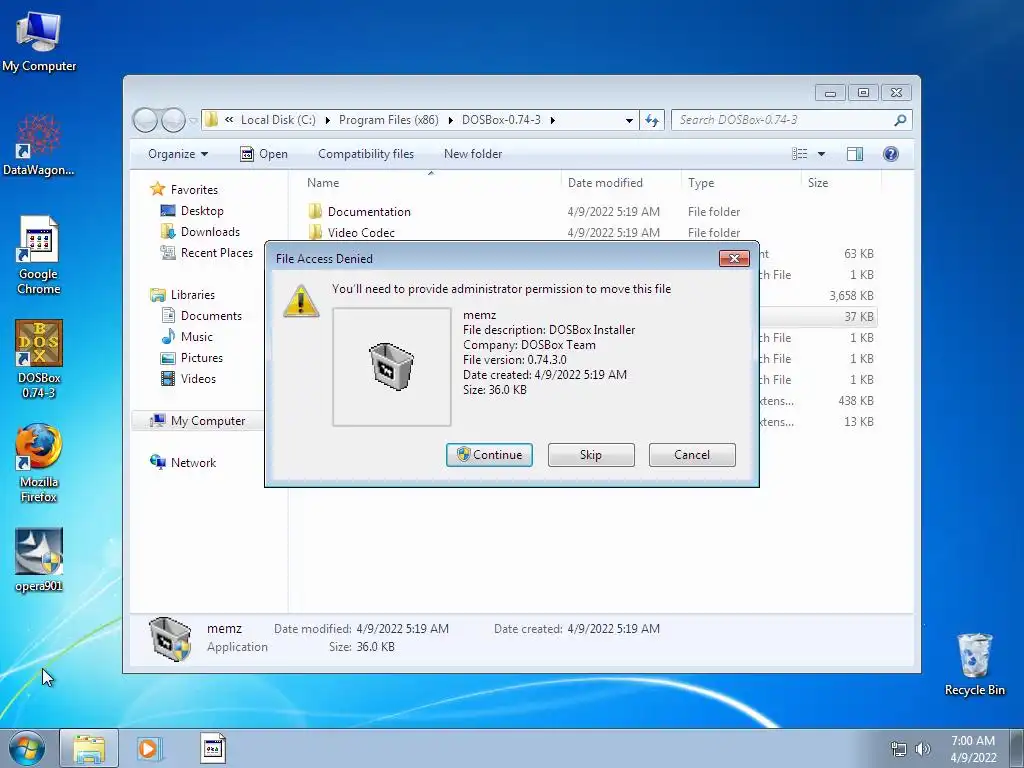Open the Pictures library
Screen dimensions: 1024x768
[x=192, y=358]
